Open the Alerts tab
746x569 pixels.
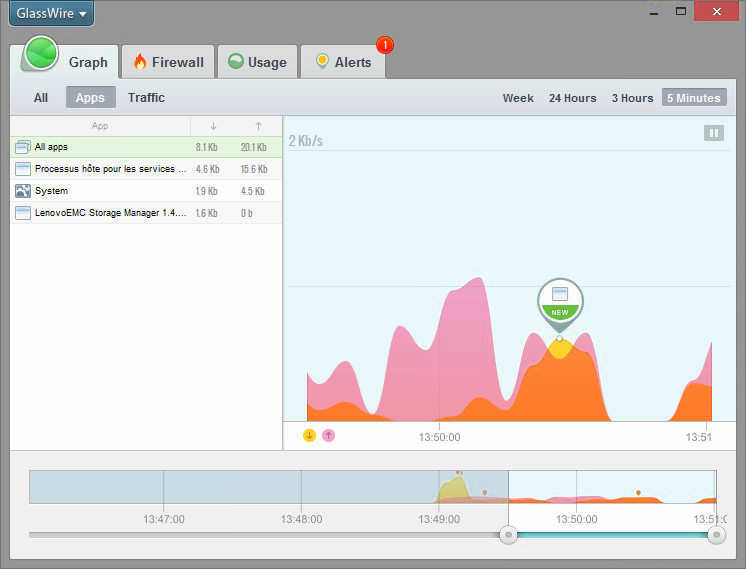pos(343,62)
